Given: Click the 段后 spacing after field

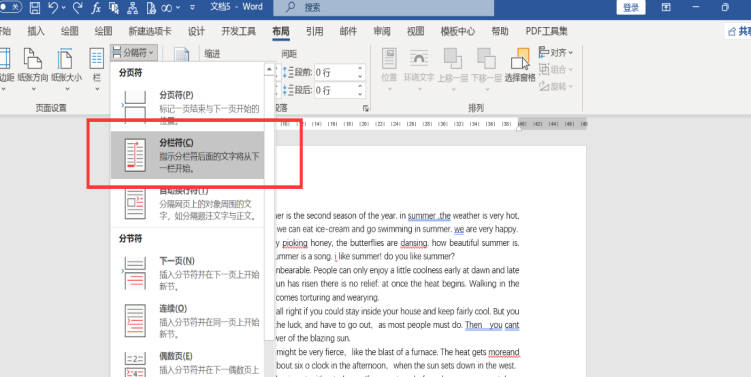Looking at the screenshot, I should tap(335, 90).
